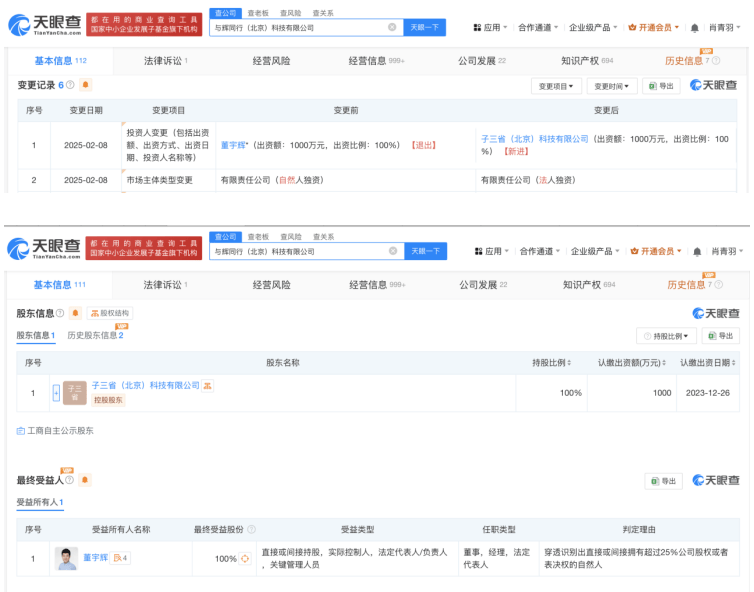Open 企业级产品 menu on page showing 股东信息
Image resolution: width=754 pixels, height=592 pixels.
[595, 251]
